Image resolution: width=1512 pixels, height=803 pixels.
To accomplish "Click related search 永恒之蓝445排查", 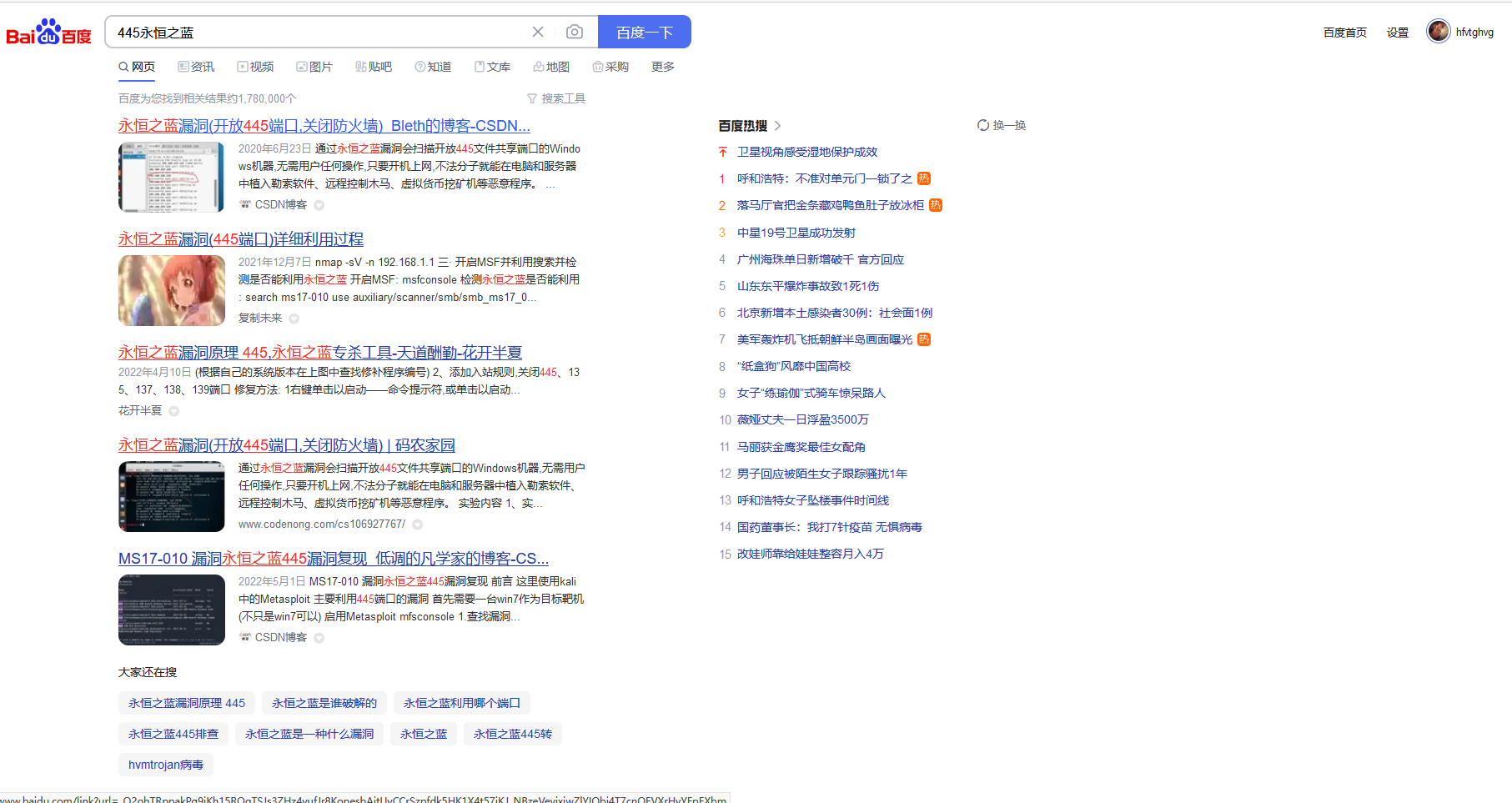I will click(173, 734).
